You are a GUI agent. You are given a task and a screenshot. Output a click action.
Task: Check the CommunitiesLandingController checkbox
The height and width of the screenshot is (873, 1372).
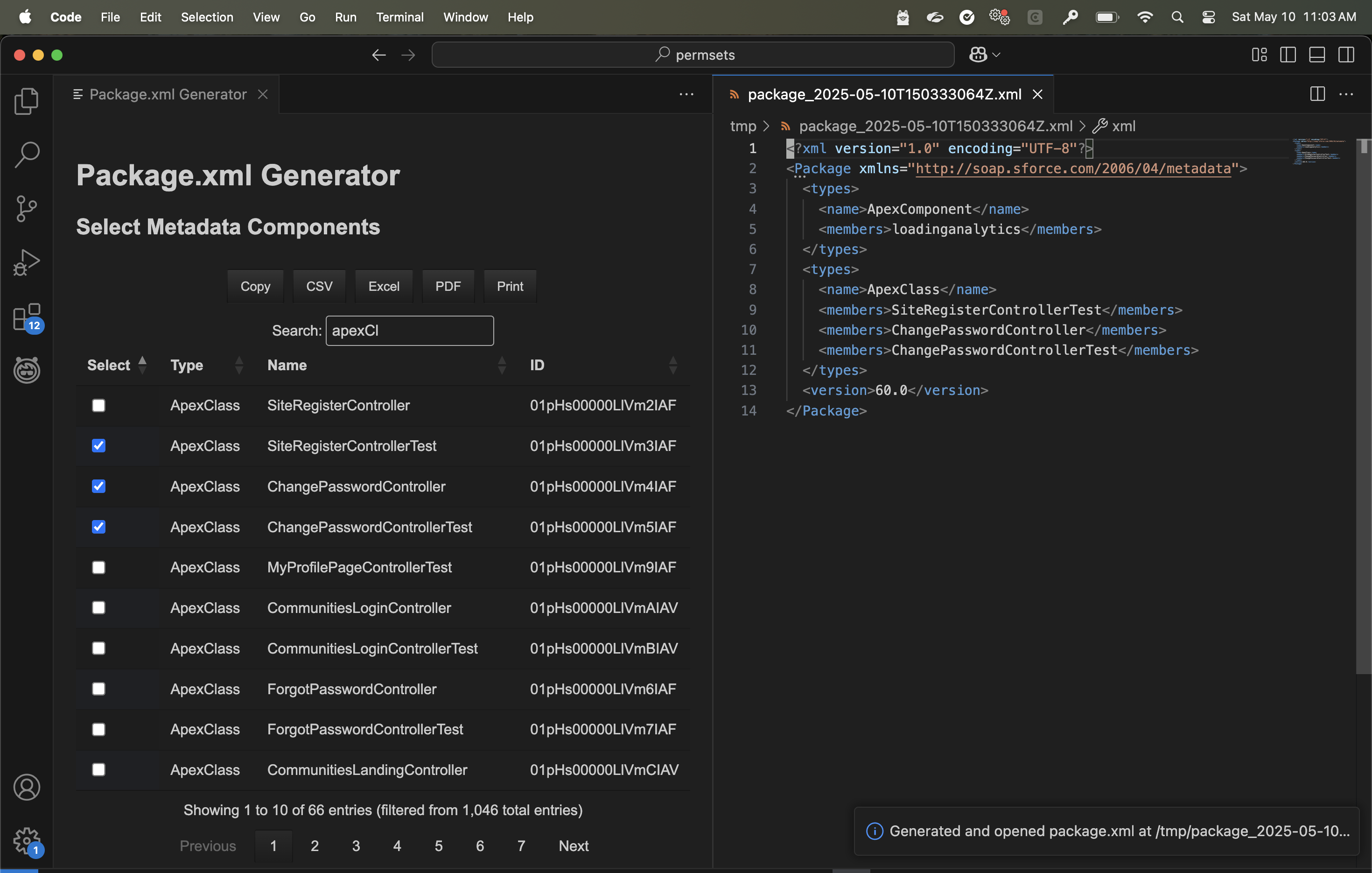[x=98, y=769]
